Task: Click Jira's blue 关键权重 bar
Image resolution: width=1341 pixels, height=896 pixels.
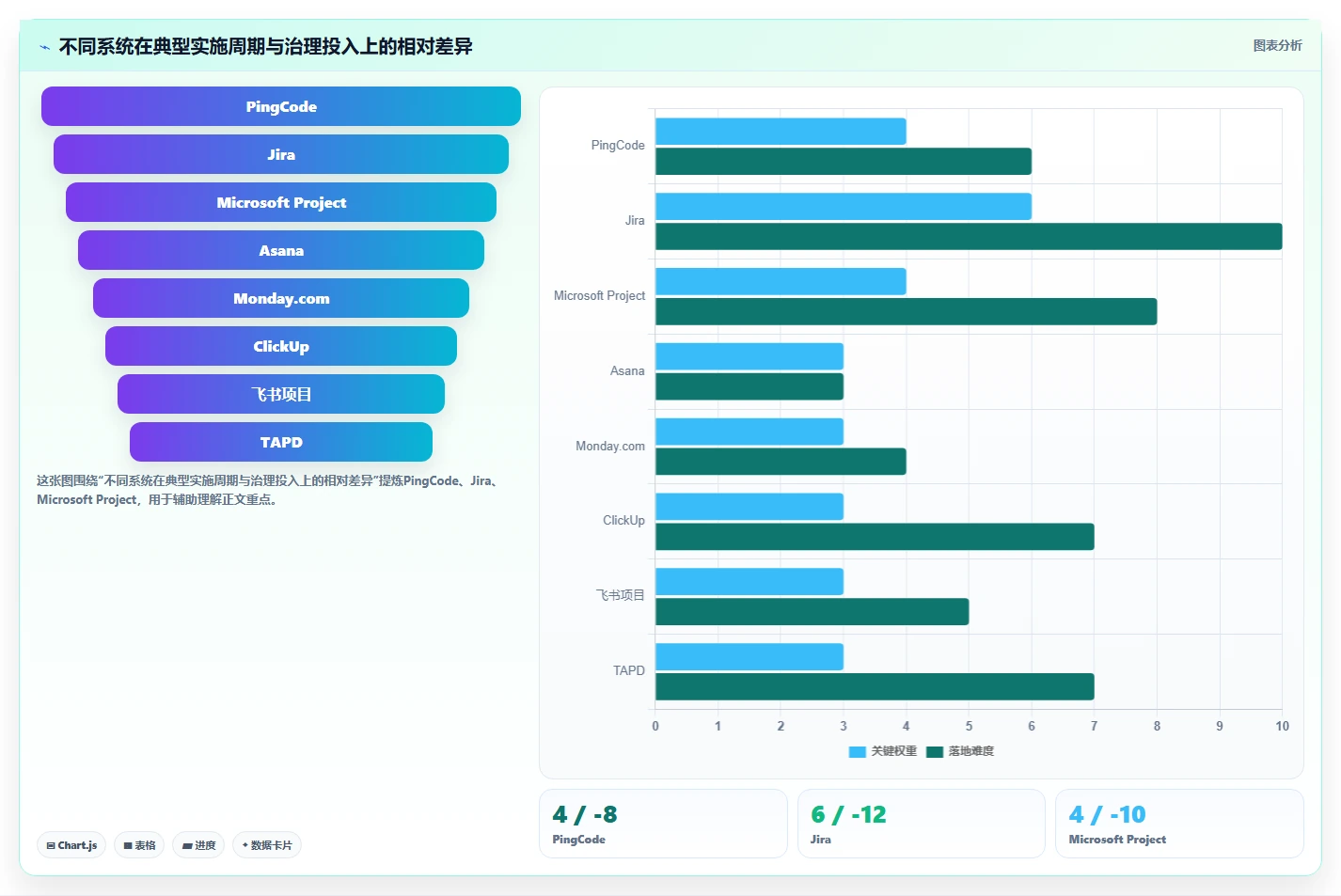Action: (x=844, y=207)
